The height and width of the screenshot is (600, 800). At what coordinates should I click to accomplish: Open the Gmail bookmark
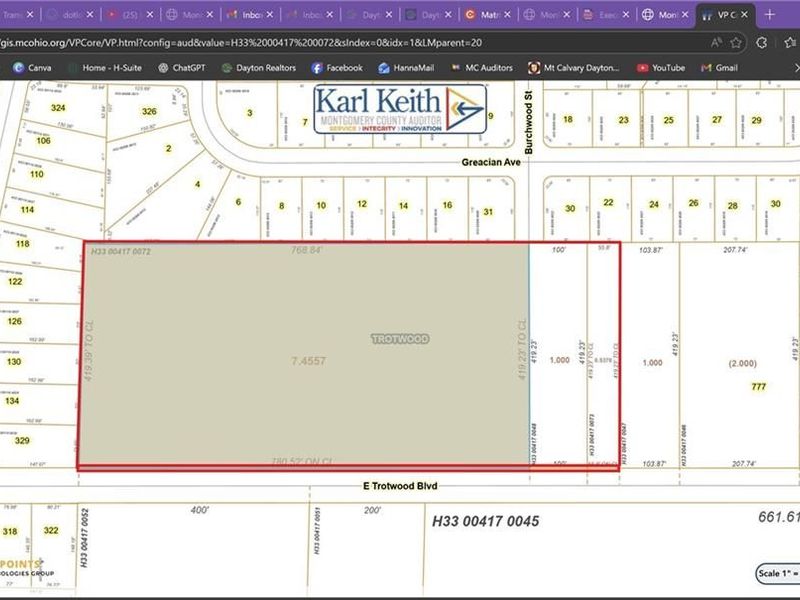(718, 67)
